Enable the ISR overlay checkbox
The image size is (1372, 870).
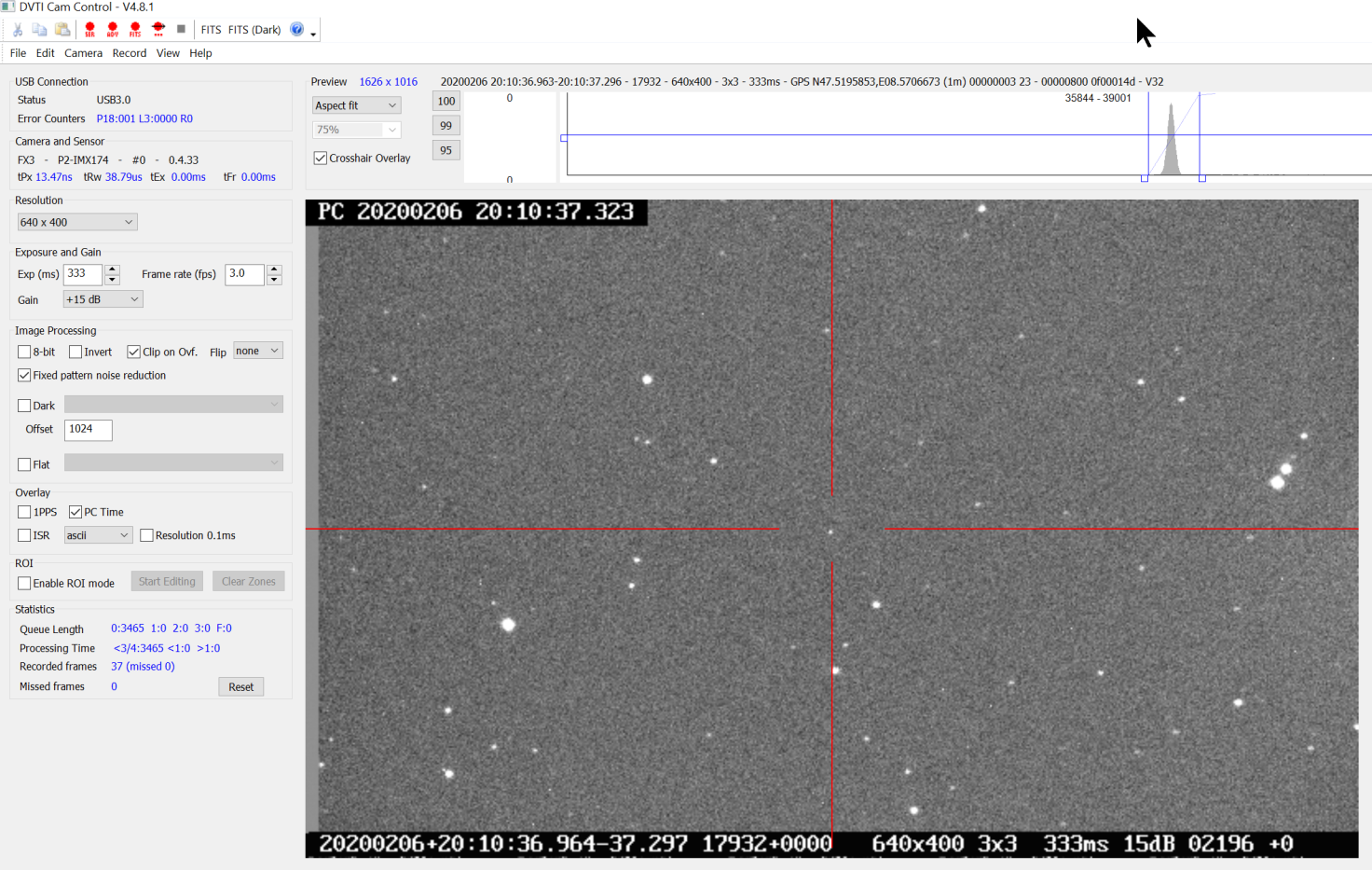pos(24,535)
